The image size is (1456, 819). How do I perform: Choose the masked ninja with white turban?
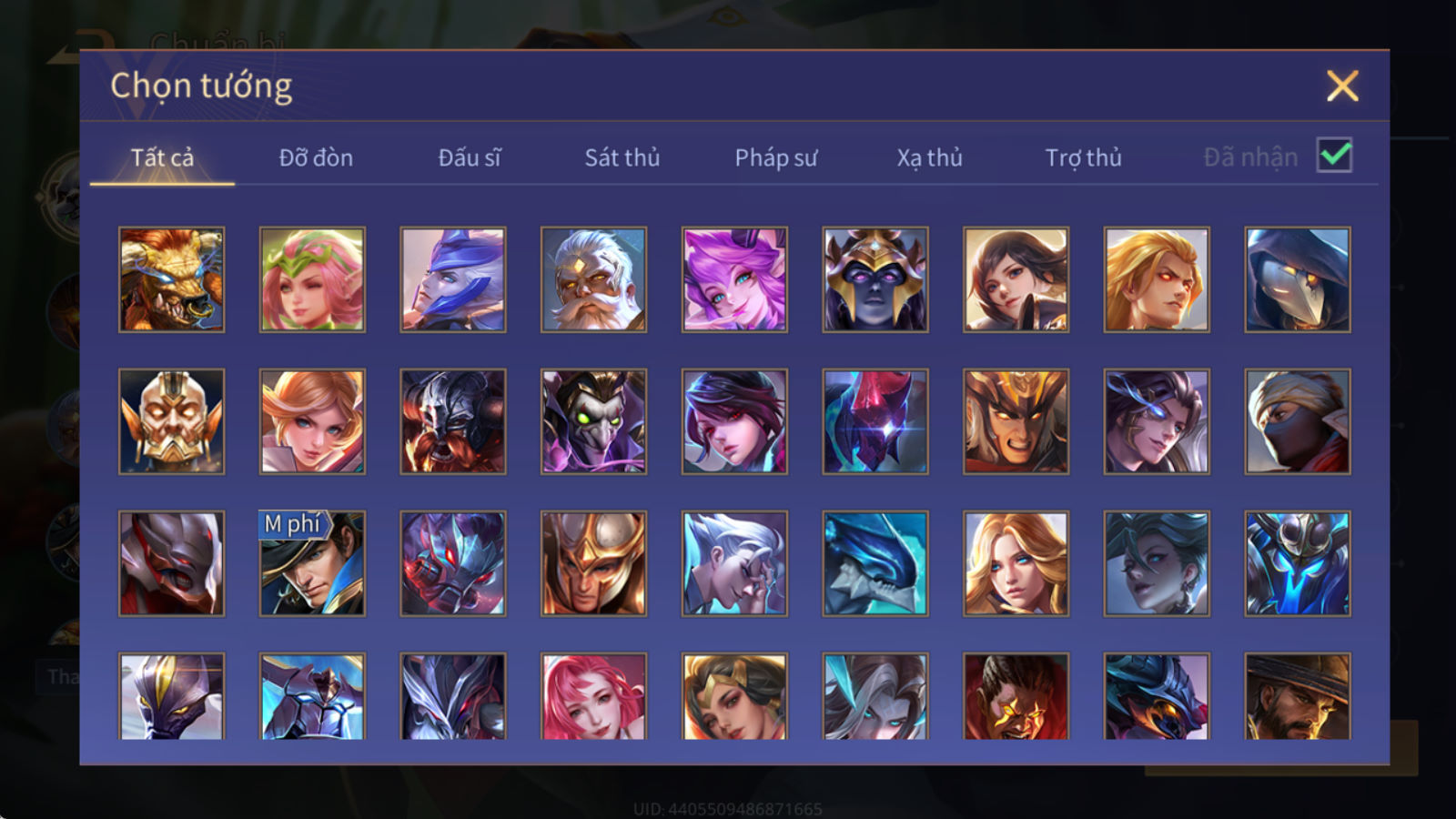1298,421
